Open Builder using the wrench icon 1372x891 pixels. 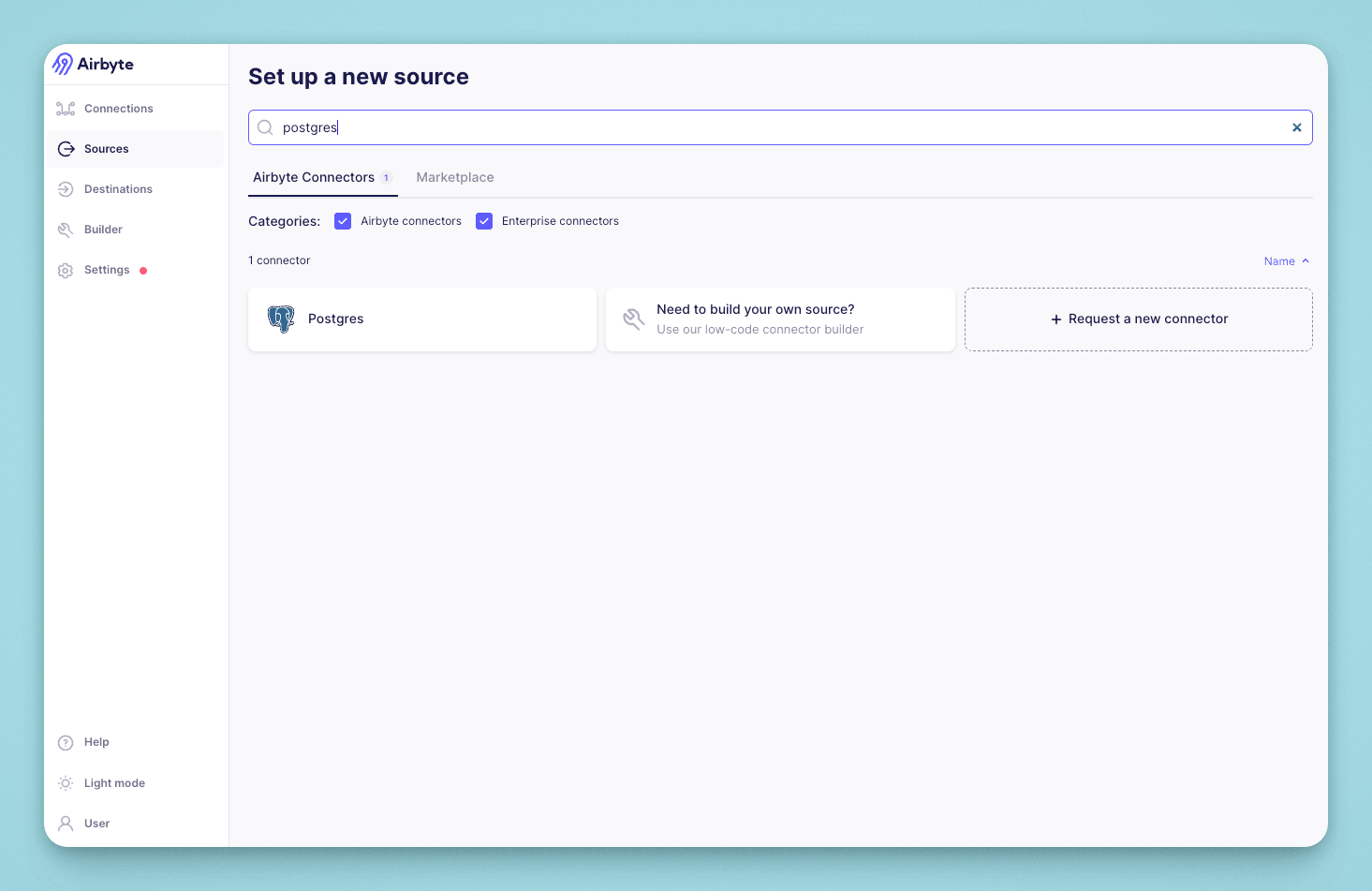(66, 230)
